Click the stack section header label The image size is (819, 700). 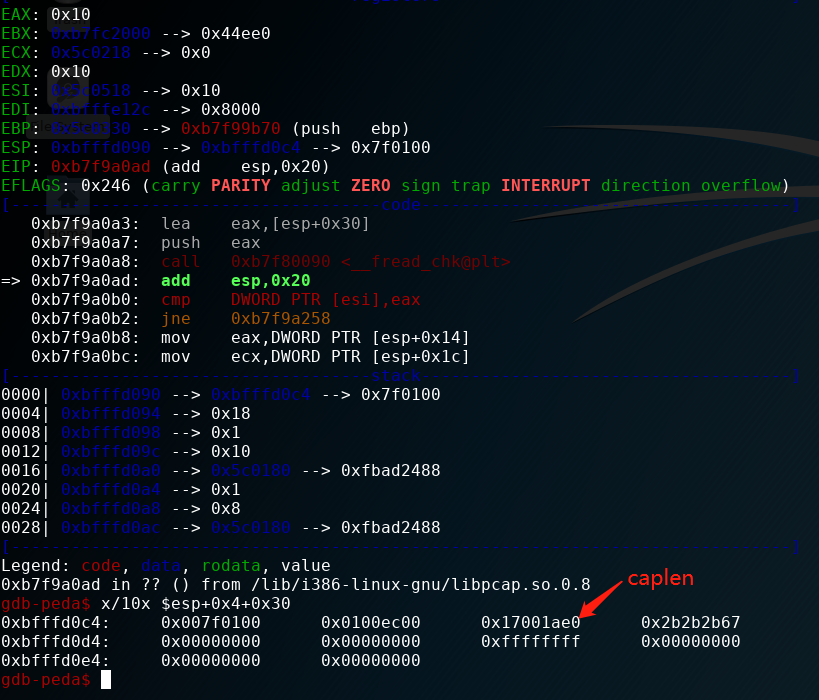[x=396, y=376]
